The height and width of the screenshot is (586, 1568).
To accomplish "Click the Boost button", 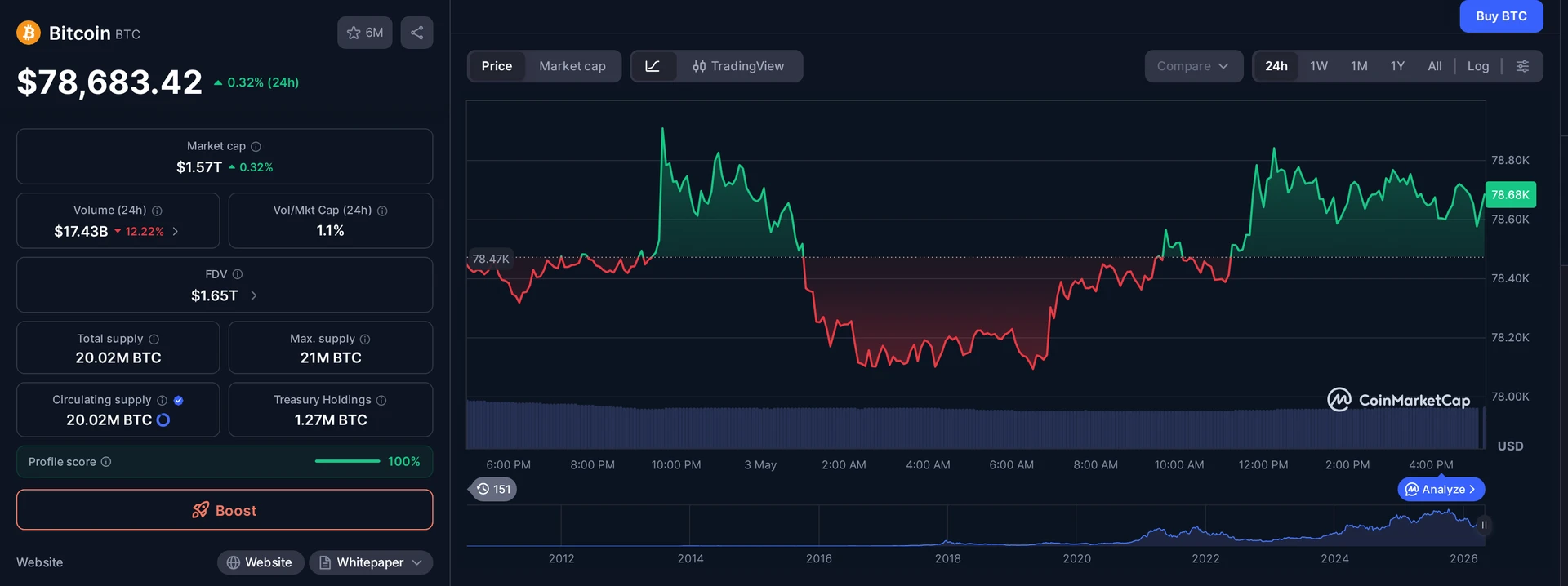I will pyautogui.click(x=225, y=510).
